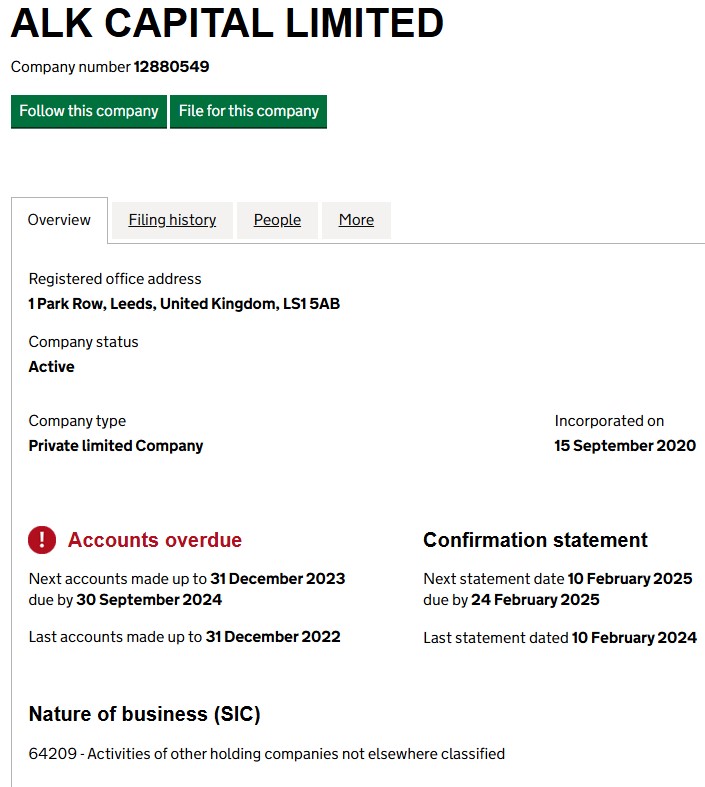
Task: Click the Accounts overdue heading text
Action: pos(155,540)
